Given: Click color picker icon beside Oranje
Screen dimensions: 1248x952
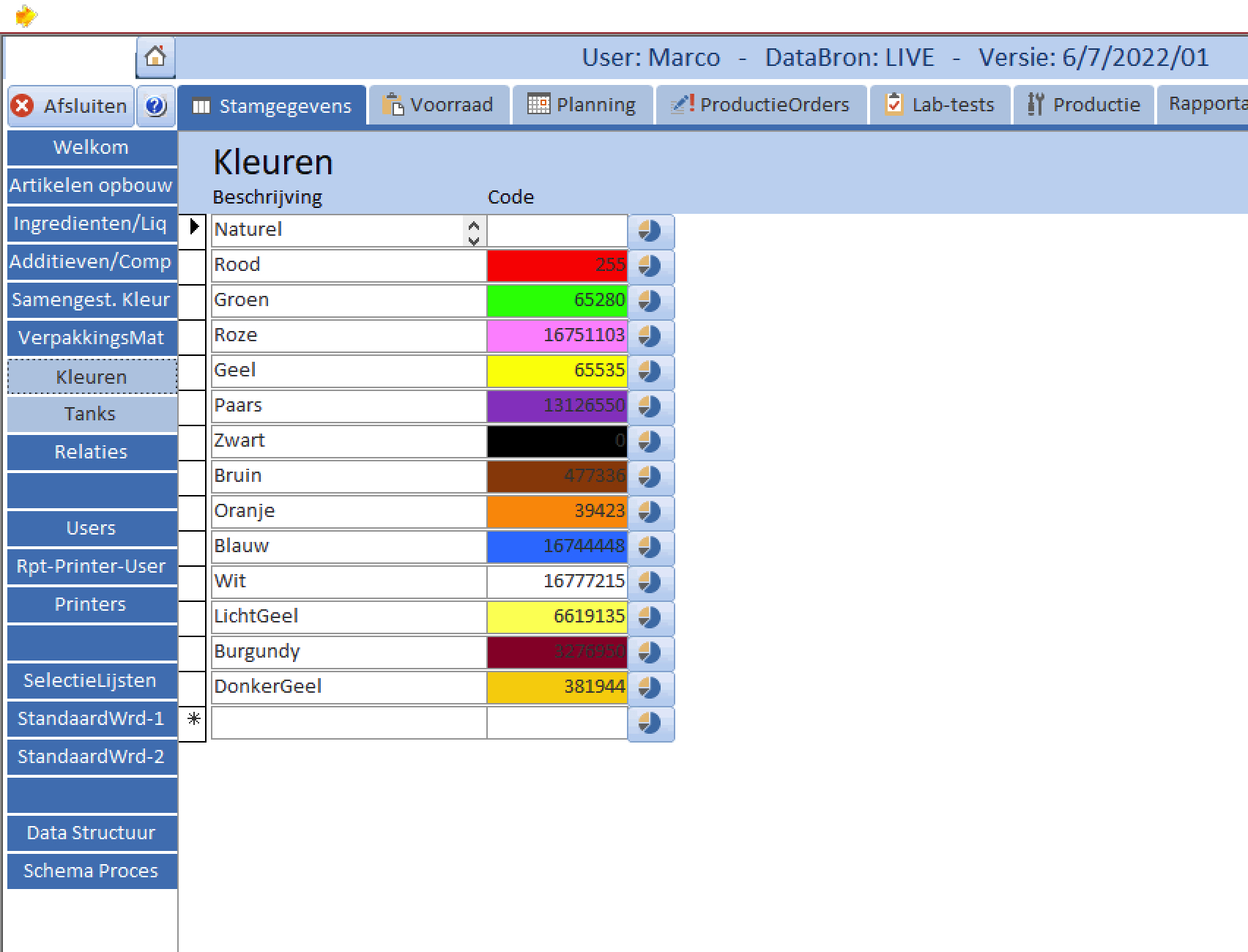Looking at the screenshot, I should tap(650, 512).
